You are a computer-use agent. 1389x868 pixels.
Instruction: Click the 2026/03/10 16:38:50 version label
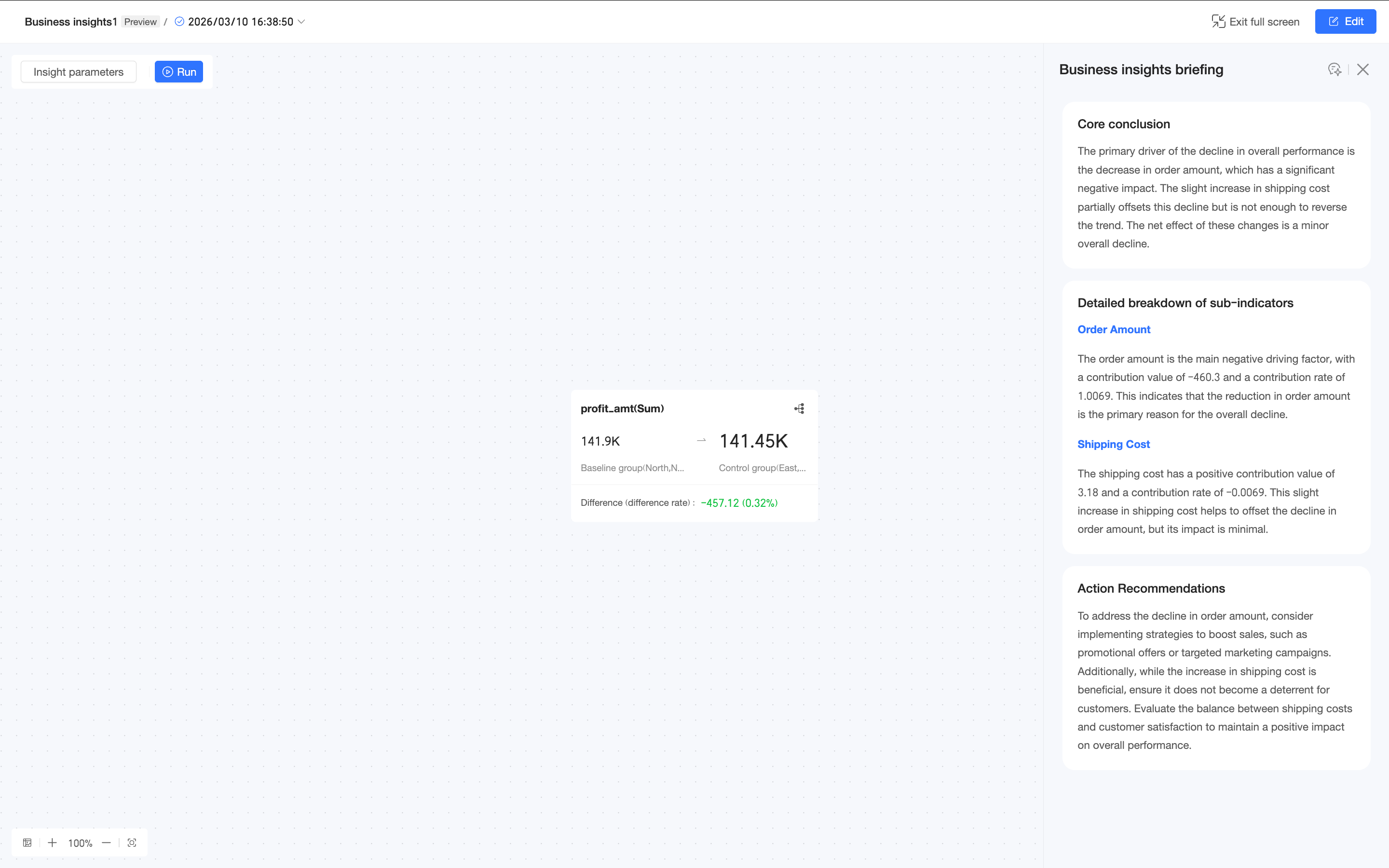[241, 22]
